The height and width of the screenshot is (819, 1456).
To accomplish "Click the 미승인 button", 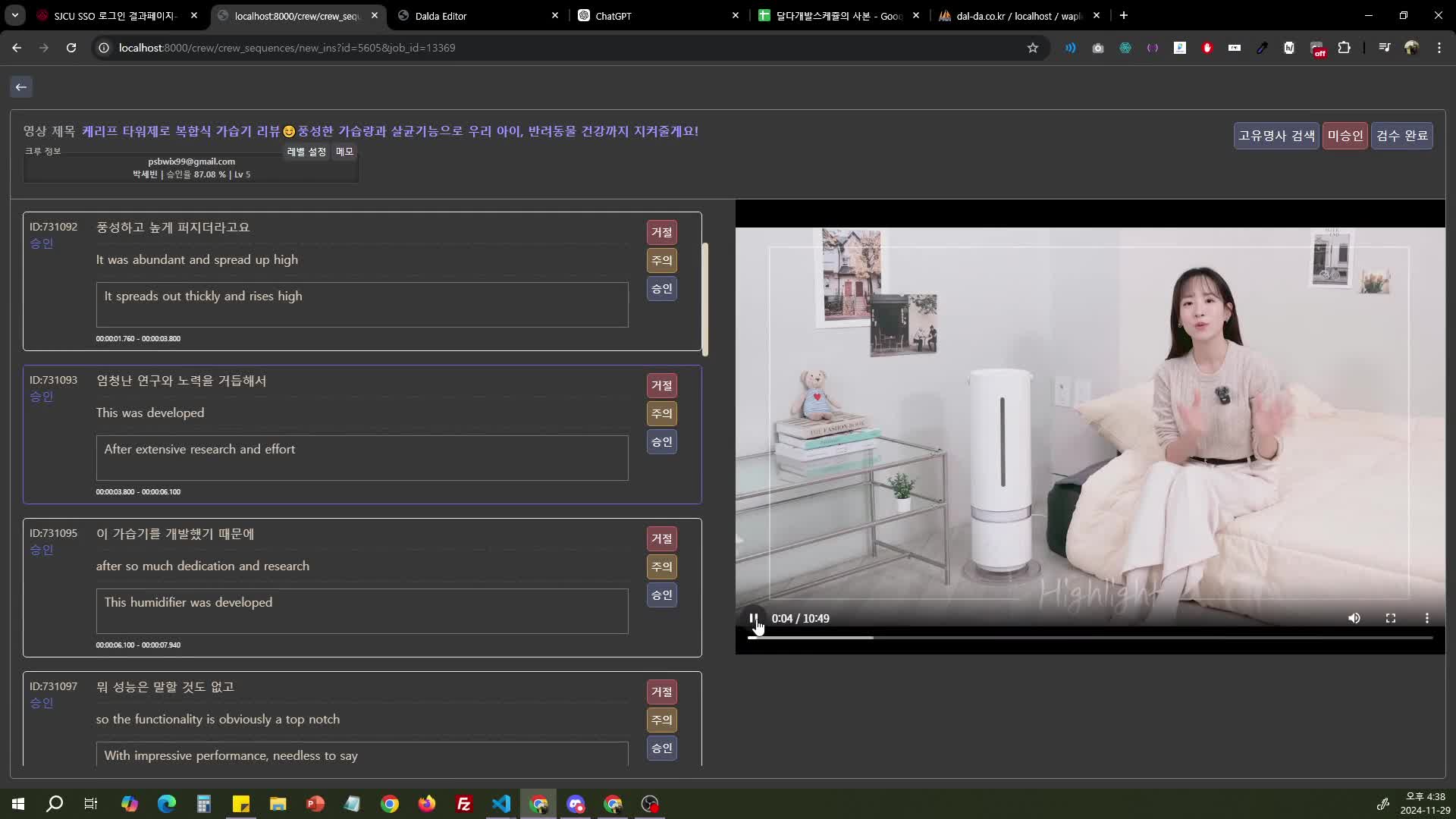I will coord(1345,136).
